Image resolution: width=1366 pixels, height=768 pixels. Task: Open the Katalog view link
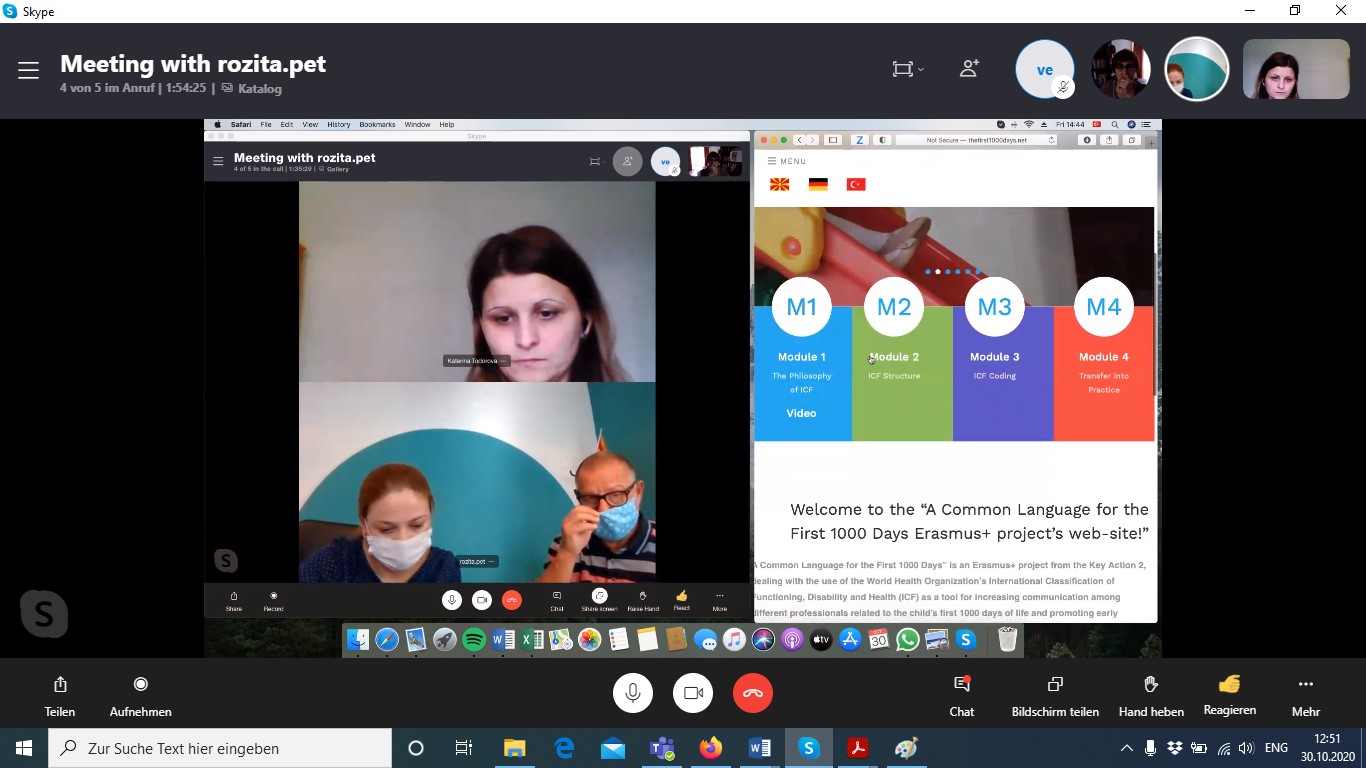[x=259, y=88]
